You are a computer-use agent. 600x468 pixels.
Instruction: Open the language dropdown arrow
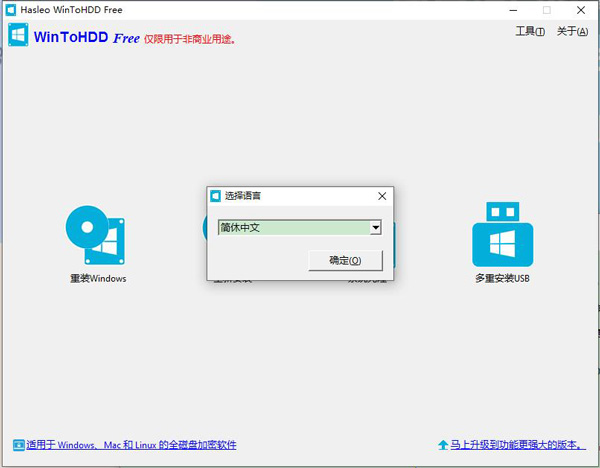(x=376, y=228)
